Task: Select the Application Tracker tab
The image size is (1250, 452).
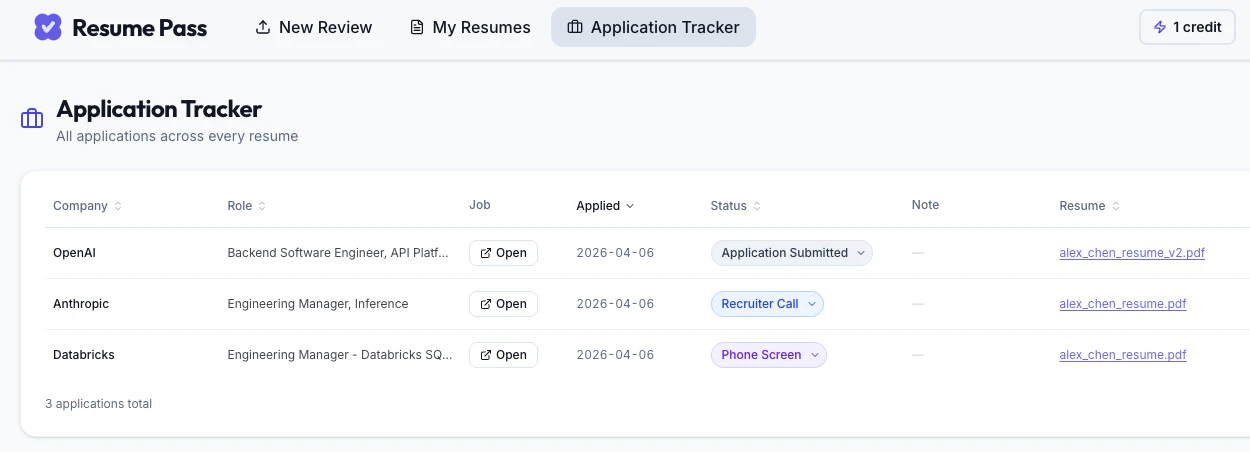Action: [x=653, y=27]
